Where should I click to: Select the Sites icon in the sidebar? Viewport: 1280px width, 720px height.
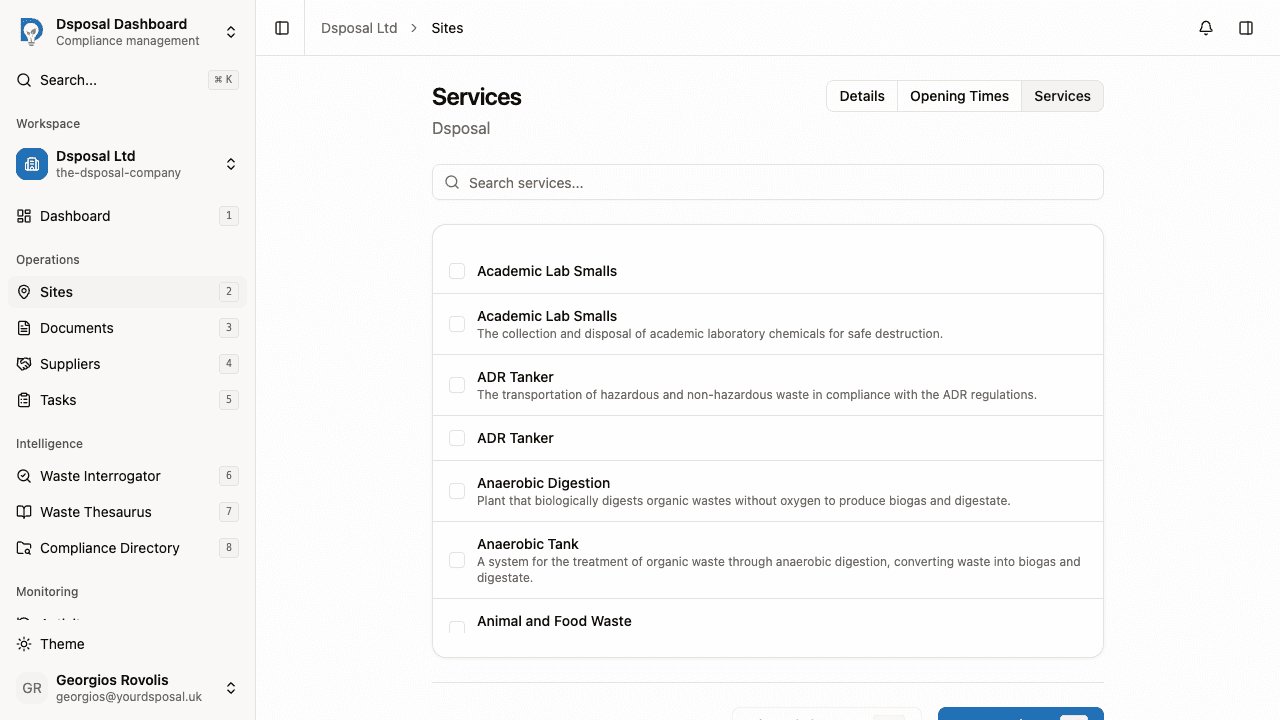(23, 291)
